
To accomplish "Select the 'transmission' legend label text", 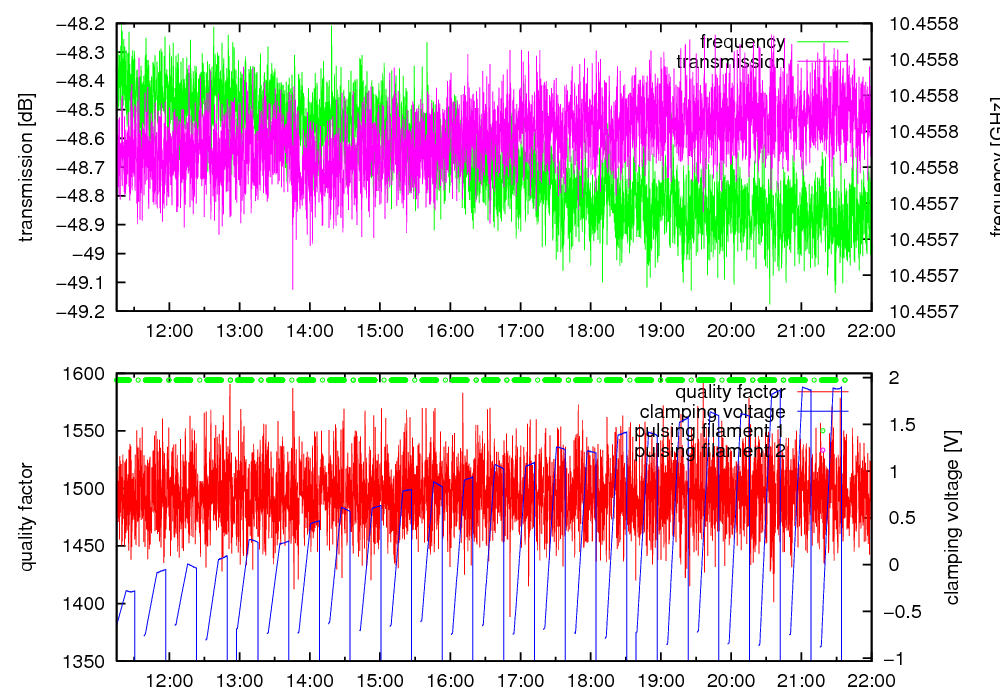I will coord(730,62).
